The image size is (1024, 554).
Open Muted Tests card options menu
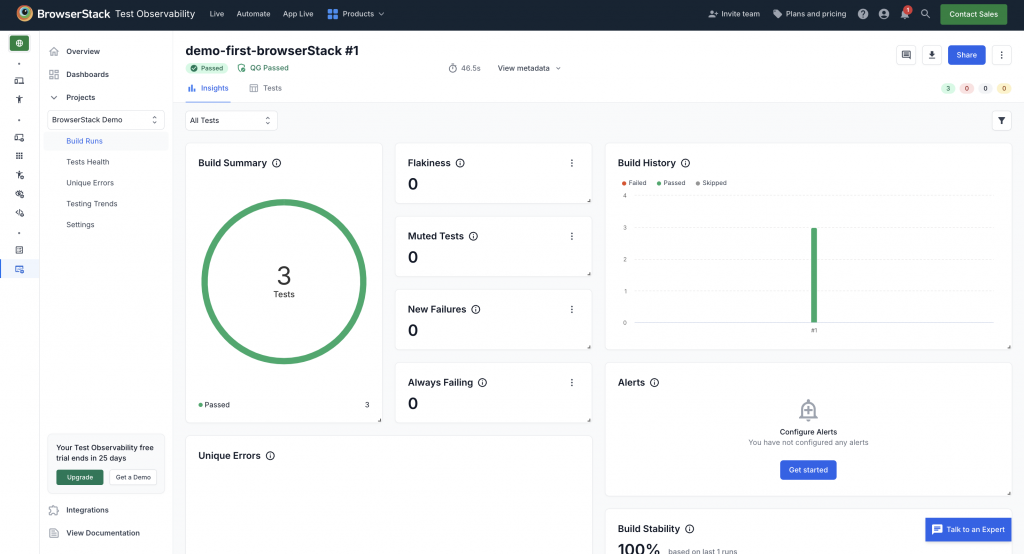pyautogui.click(x=571, y=236)
